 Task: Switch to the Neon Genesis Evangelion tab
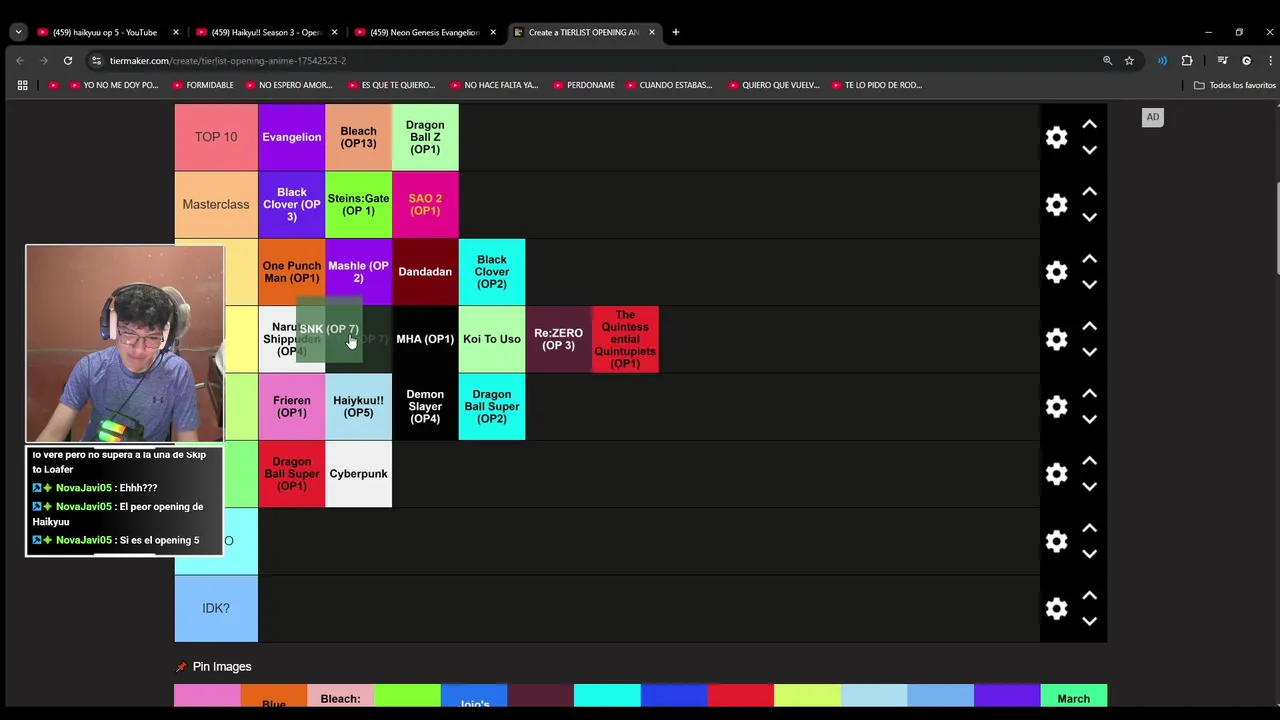[x=425, y=32]
